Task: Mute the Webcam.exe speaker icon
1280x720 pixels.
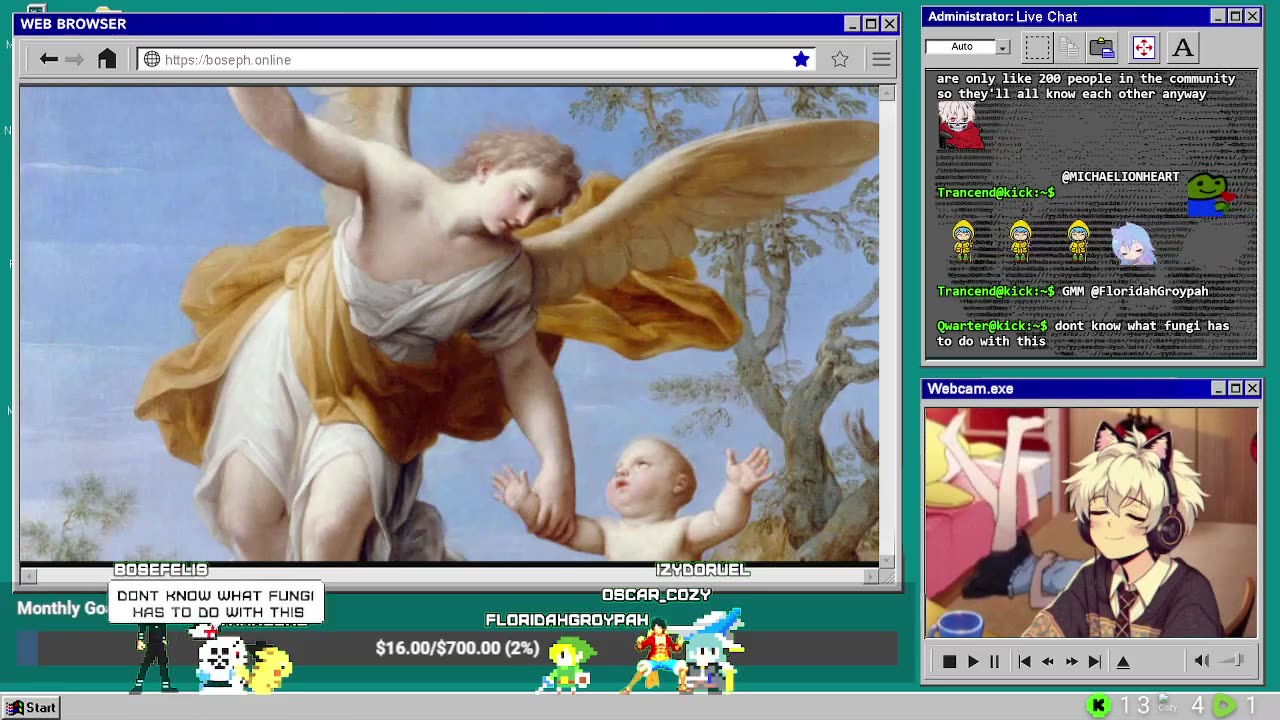Action: point(1201,660)
